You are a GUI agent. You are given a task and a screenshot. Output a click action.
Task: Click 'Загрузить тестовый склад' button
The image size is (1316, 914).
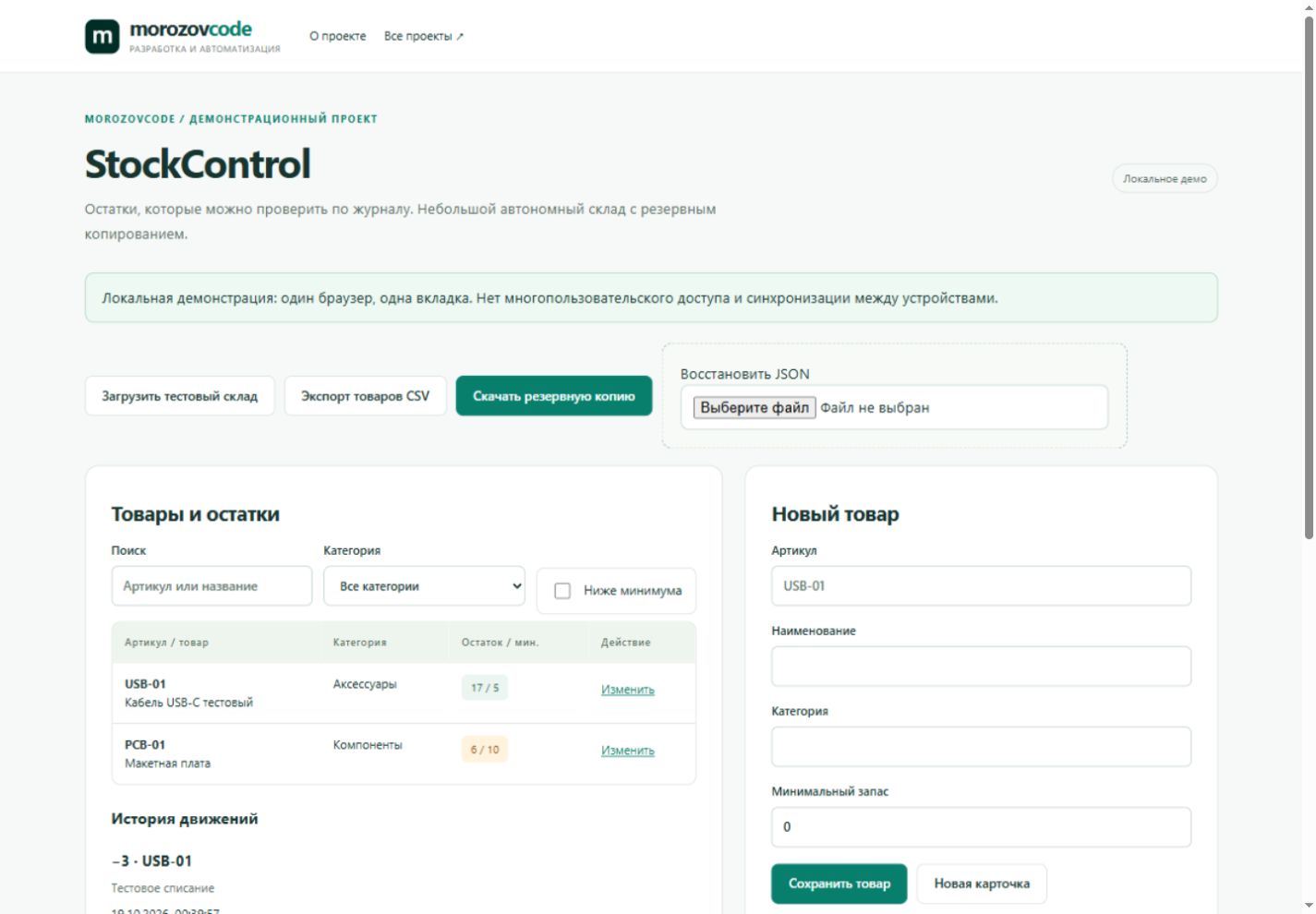pos(180,396)
